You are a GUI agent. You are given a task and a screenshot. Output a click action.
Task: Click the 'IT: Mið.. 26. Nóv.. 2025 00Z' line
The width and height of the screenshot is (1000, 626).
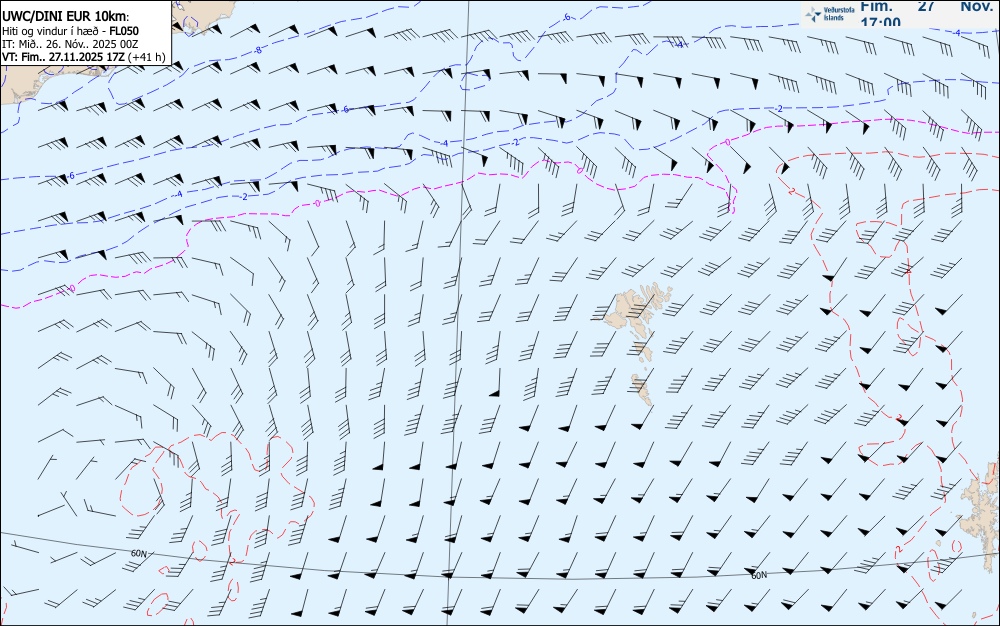[70, 44]
